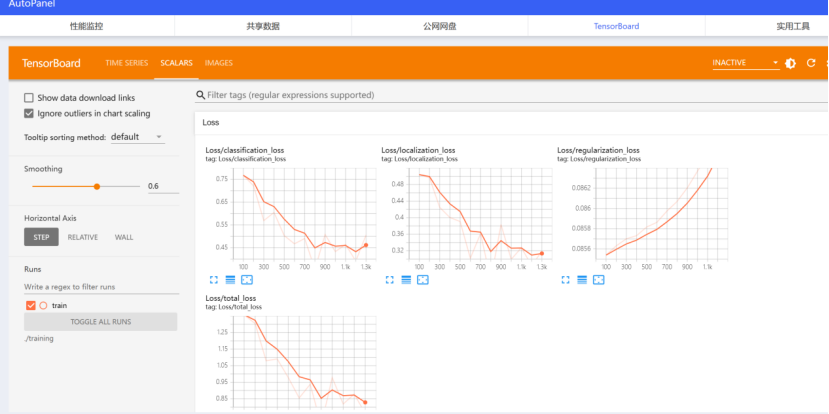The image size is (829, 414).
Task: Click the TensorBoard logo text
Action: pyautogui.click(x=51, y=63)
